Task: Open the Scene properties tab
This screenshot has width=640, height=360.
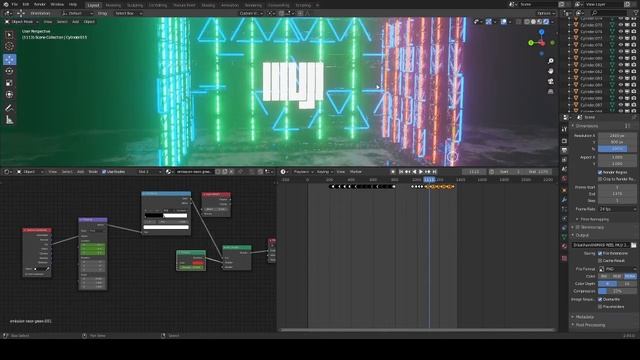Action: (x=564, y=169)
